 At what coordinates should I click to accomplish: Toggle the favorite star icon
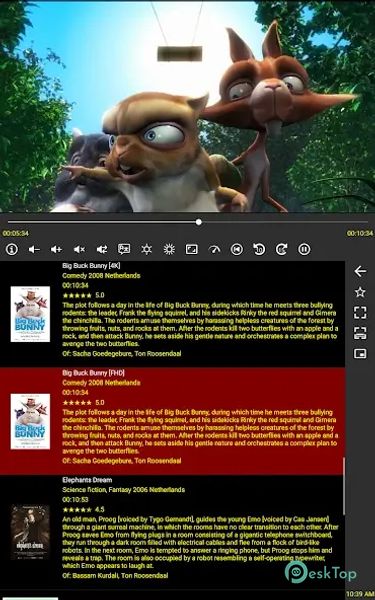360,292
